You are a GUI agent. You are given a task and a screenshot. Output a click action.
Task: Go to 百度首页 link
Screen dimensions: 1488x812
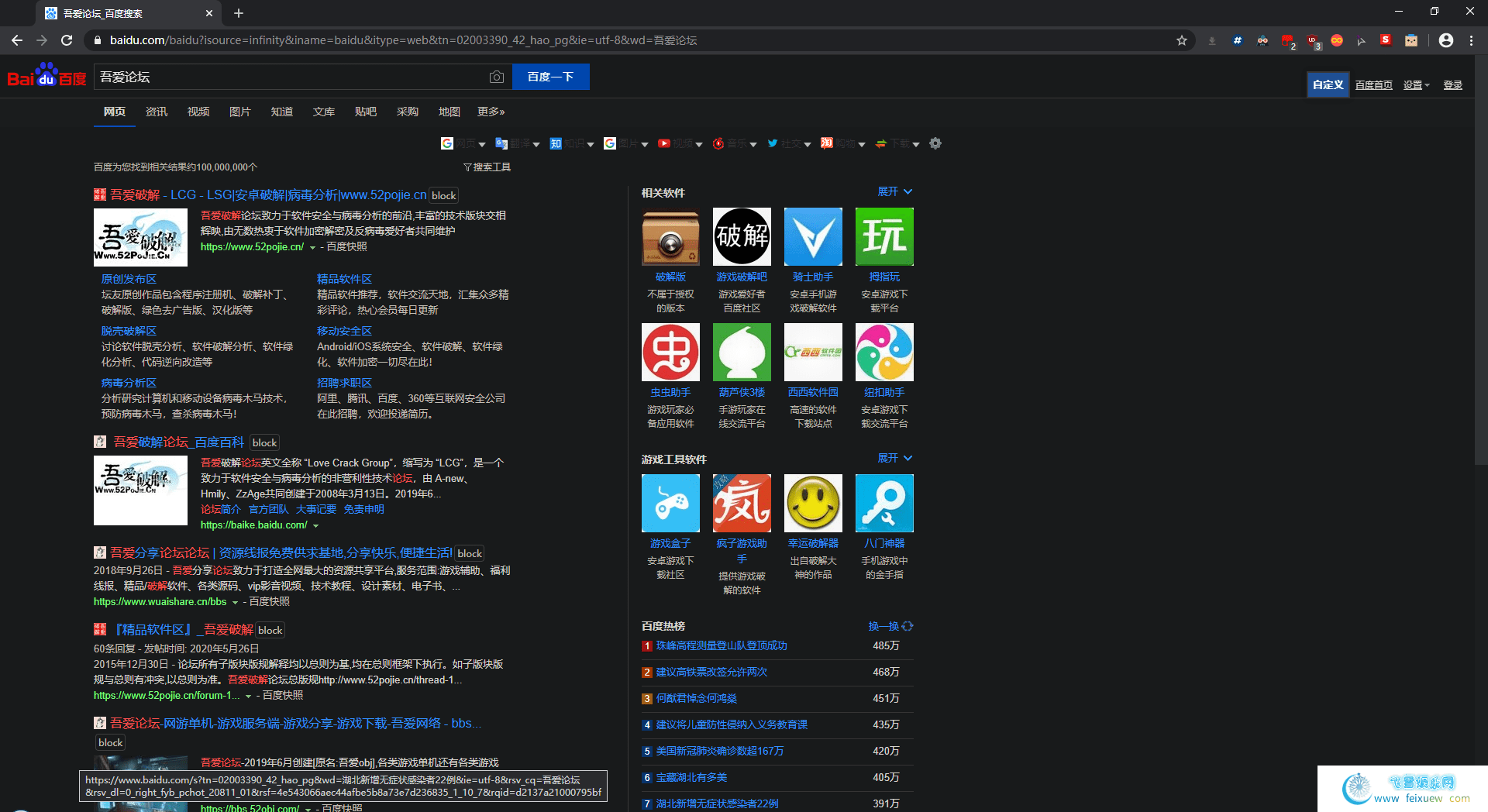tap(1374, 85)
